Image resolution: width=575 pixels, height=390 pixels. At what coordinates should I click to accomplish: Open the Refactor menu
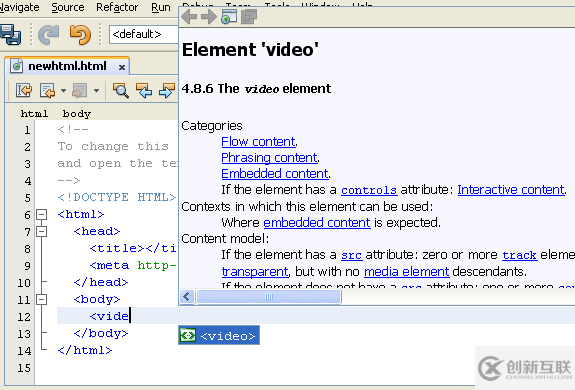117,7
